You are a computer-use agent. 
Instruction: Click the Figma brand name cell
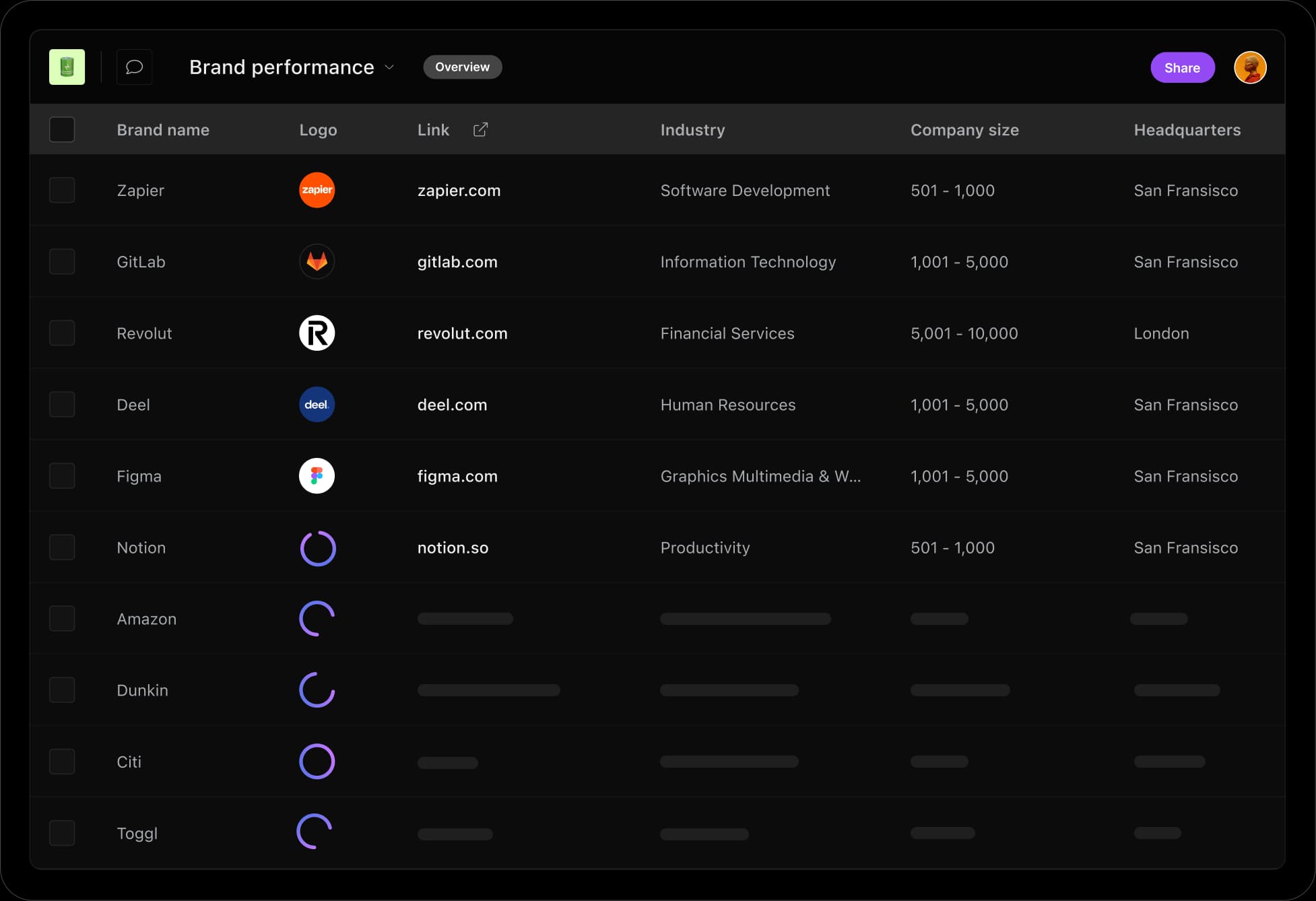pyautogui.click(x=139, y=476)
